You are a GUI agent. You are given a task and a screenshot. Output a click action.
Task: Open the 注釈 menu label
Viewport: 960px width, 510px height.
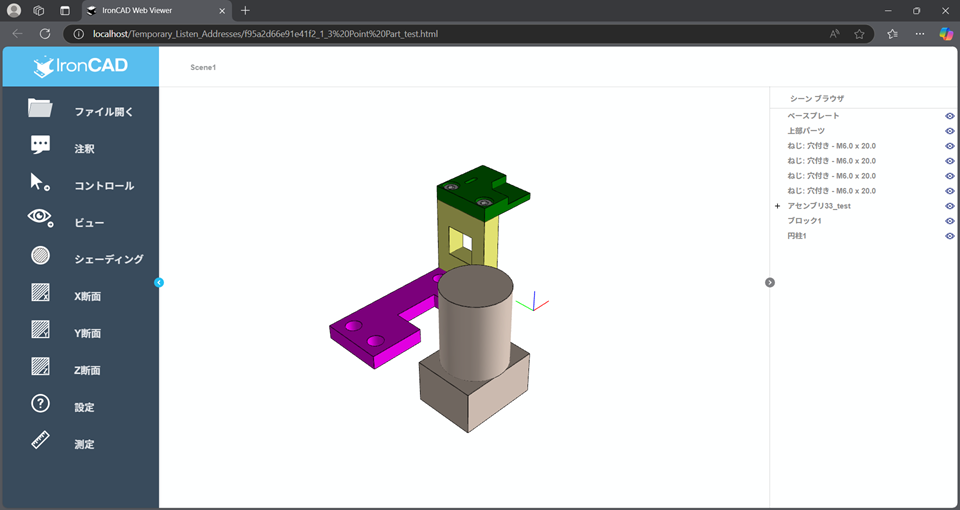point(84,149)
